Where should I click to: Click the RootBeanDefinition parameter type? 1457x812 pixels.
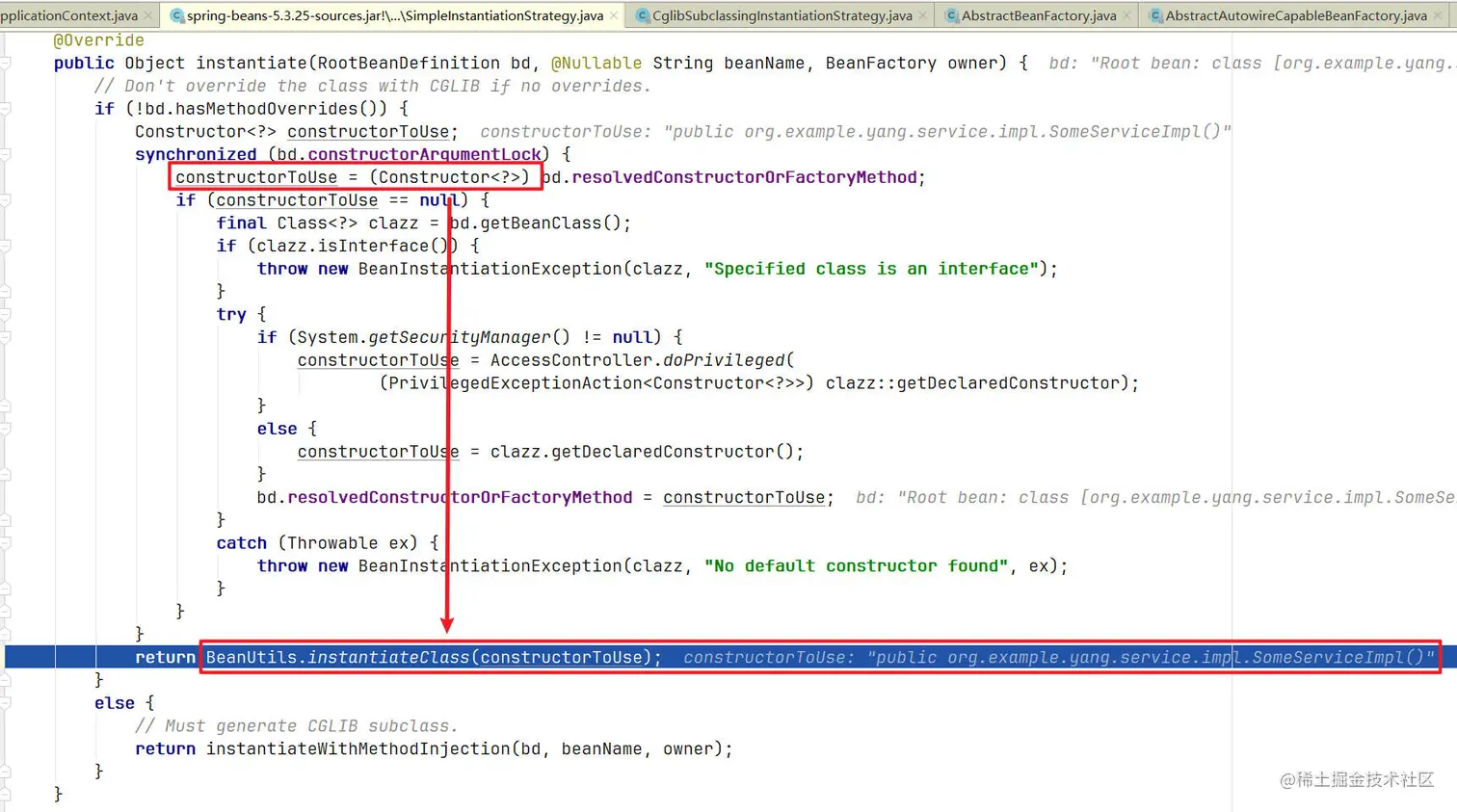(x=409, y=64)
